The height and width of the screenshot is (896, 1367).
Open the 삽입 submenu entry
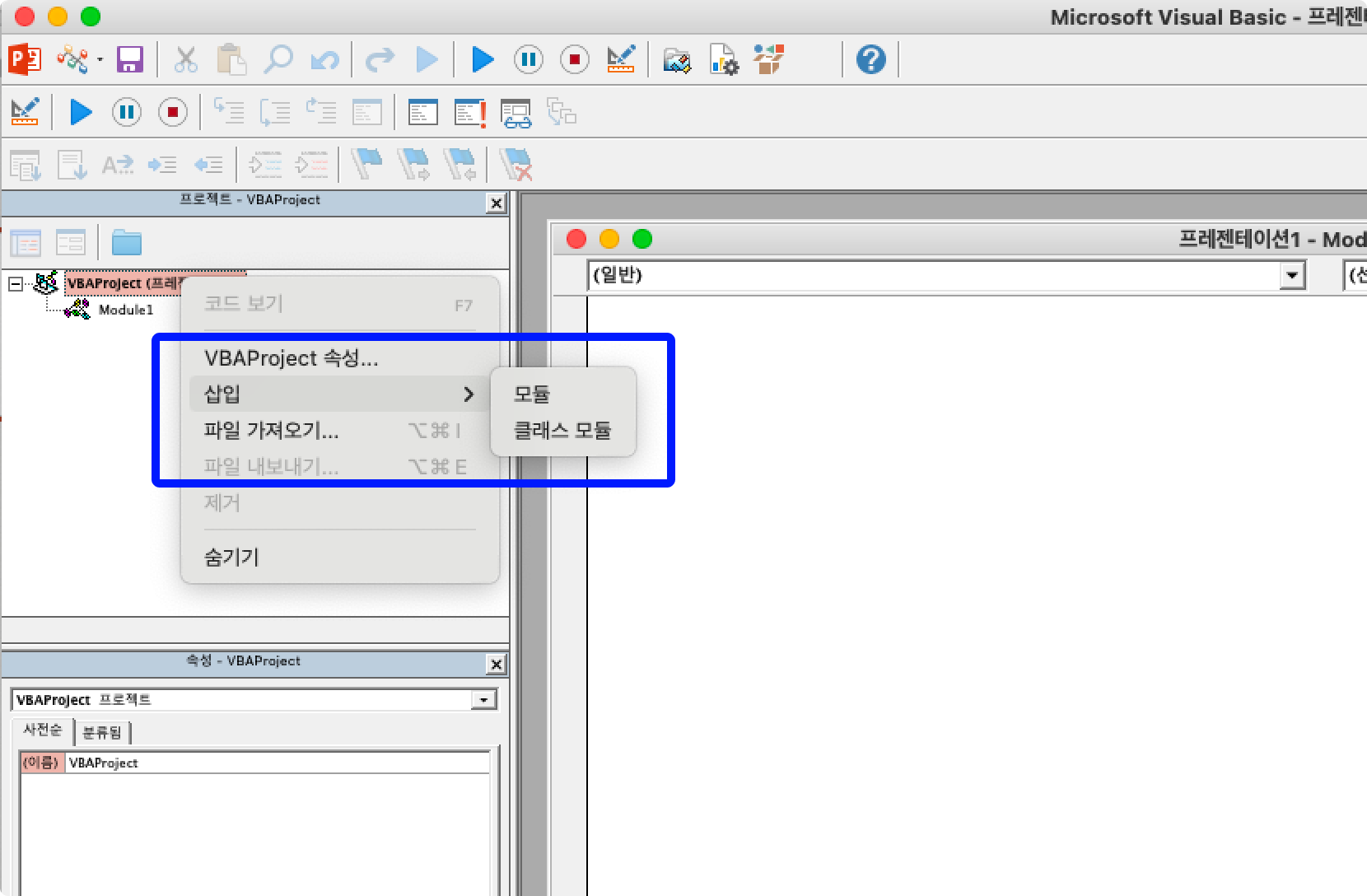point(339,394)
